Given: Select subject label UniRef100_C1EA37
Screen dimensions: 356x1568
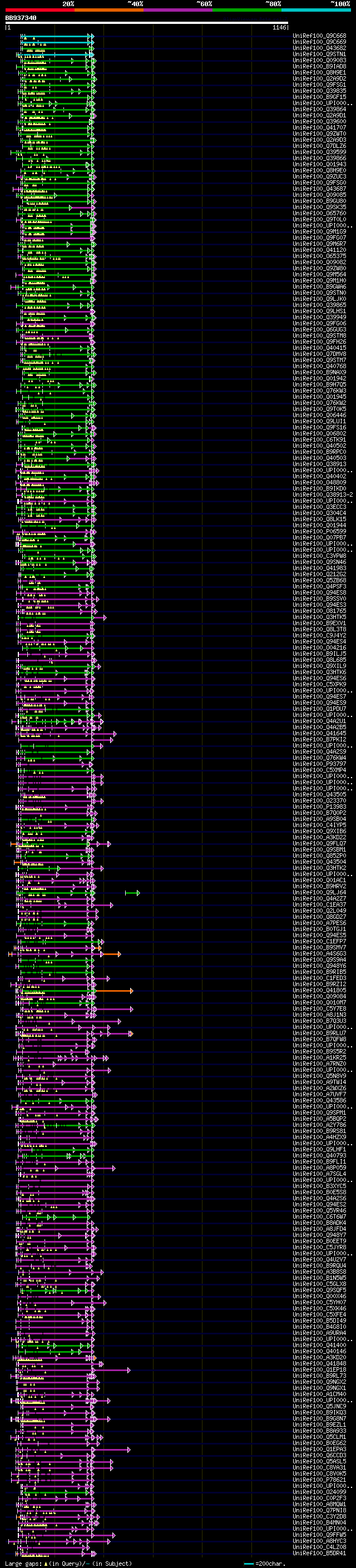Looking at the screenshot, I should coord(319,904).
